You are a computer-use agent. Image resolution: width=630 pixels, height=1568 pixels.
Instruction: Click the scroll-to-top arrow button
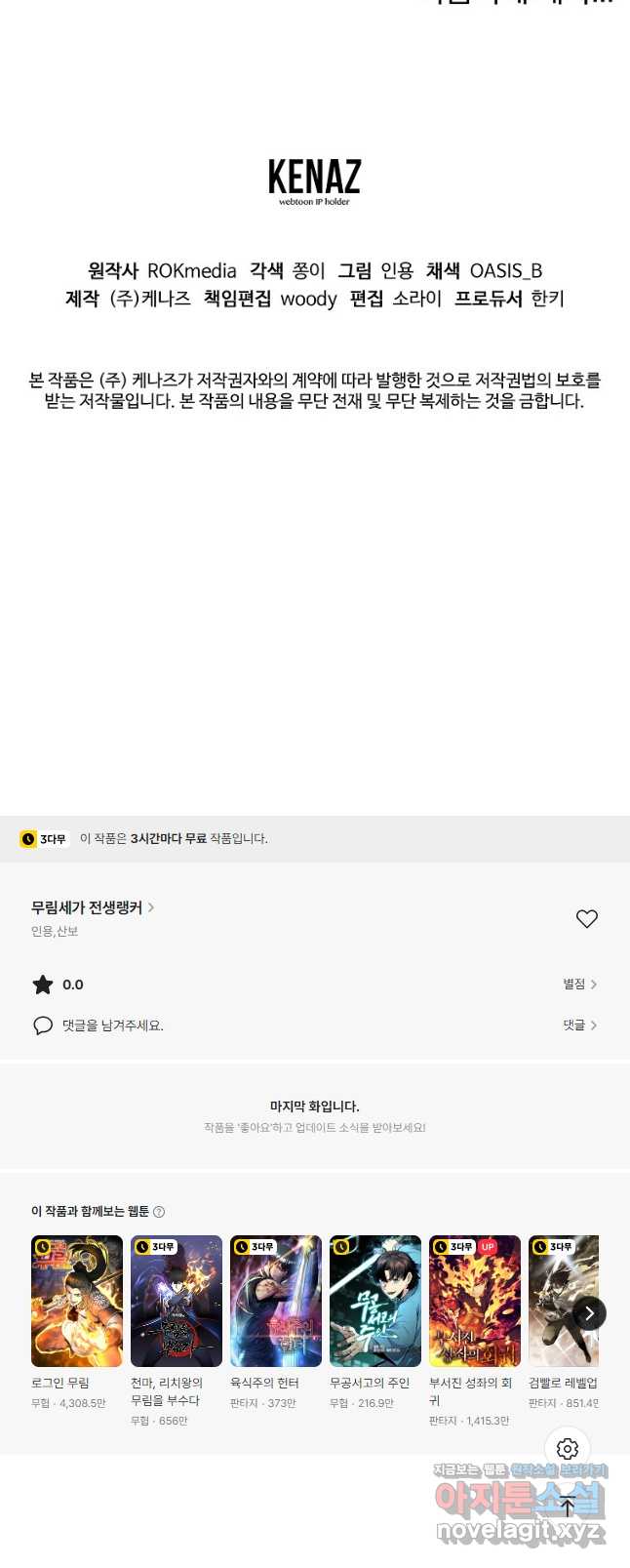pyautogui.click(x=568, y=1506)
